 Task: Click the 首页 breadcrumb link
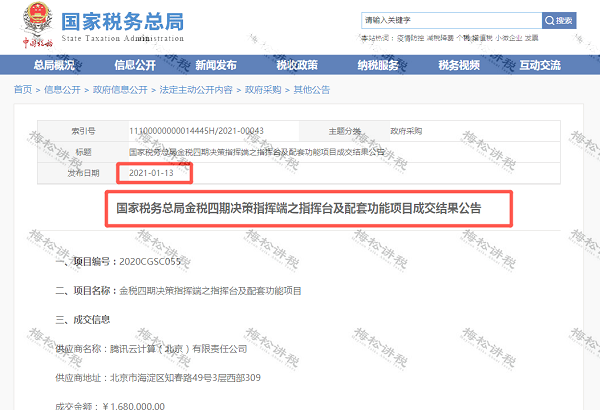[23, 90]
